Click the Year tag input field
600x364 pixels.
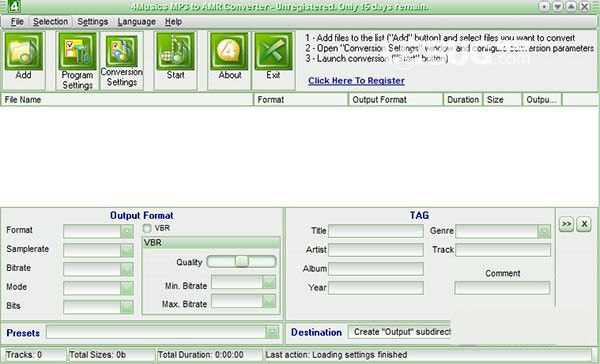coord(376,288)
